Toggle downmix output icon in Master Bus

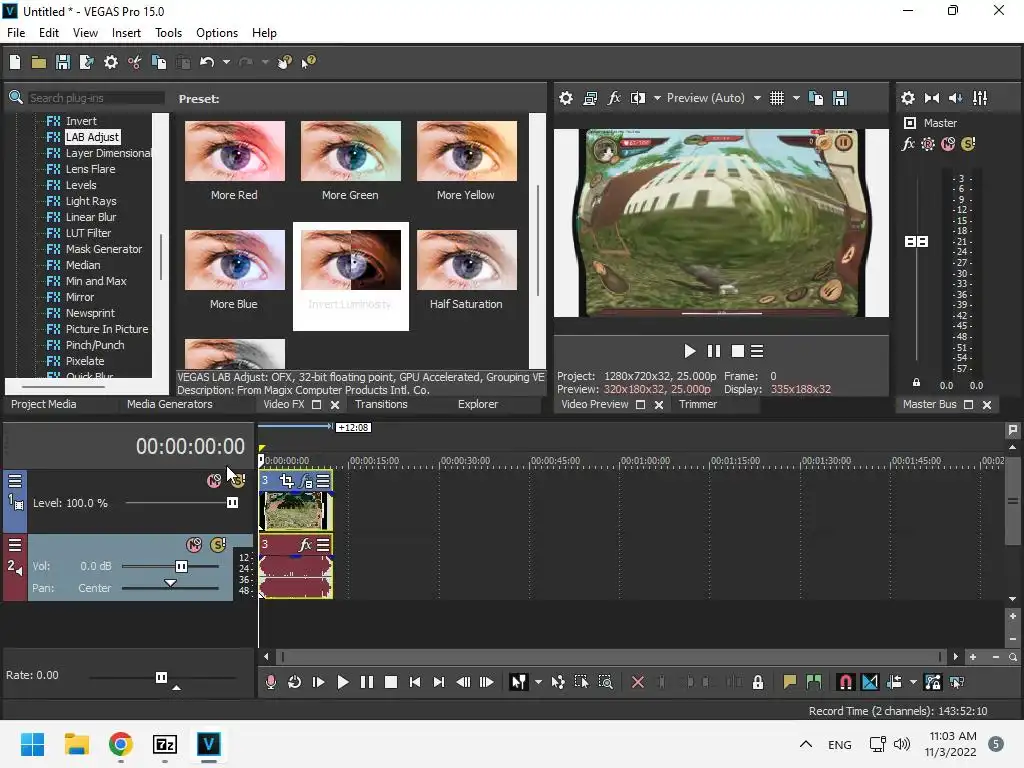932,98
